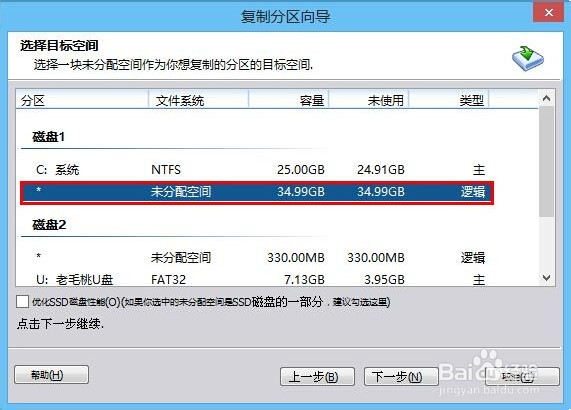Enable the optimize SSD performance checkbox
The width and height of the screenshot is (571, 410).
coord(23,301)
